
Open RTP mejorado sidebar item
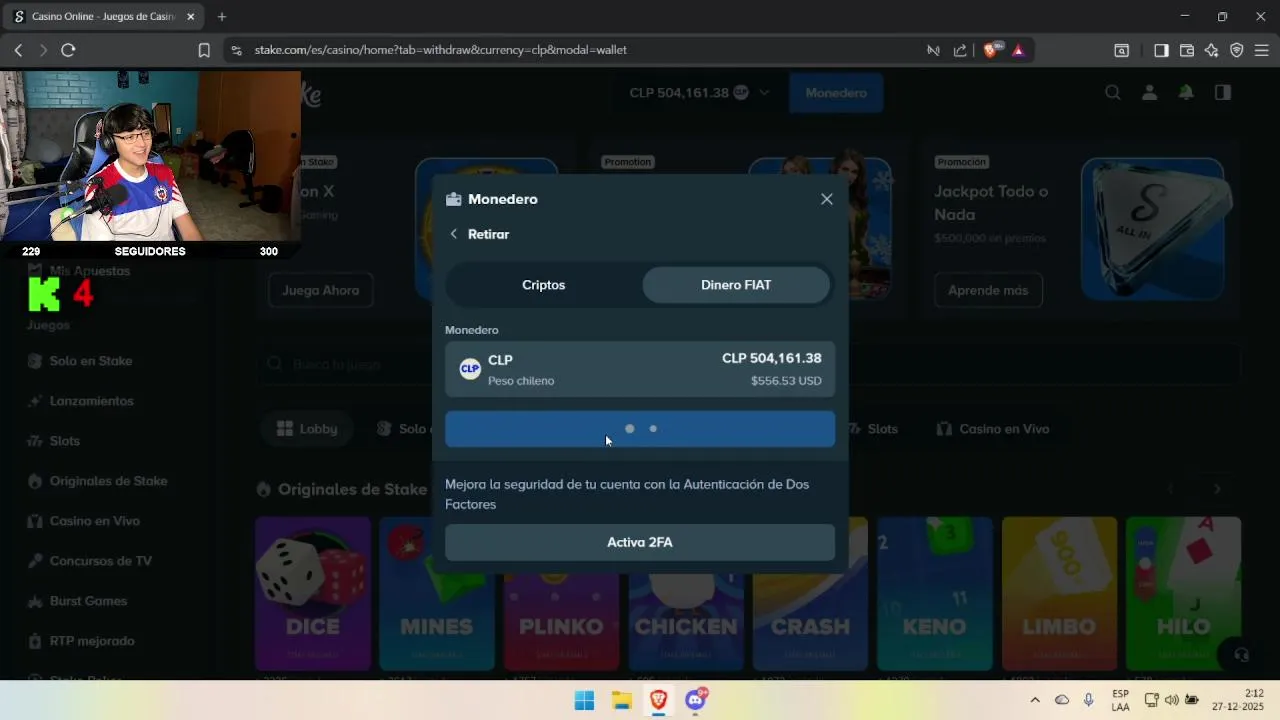coord(92,641)
